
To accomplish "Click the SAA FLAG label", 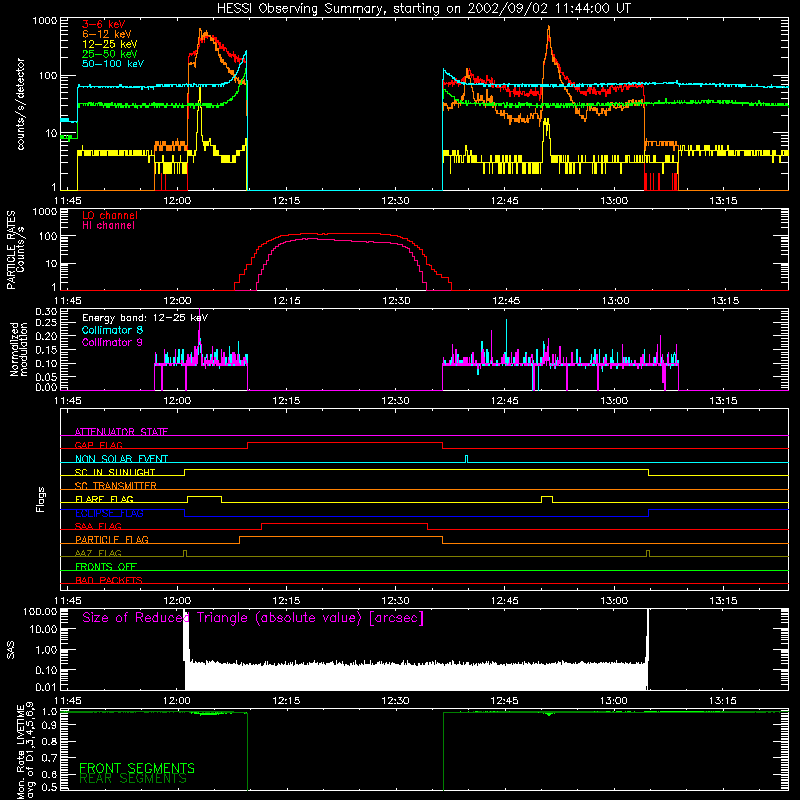I will 98,526.
